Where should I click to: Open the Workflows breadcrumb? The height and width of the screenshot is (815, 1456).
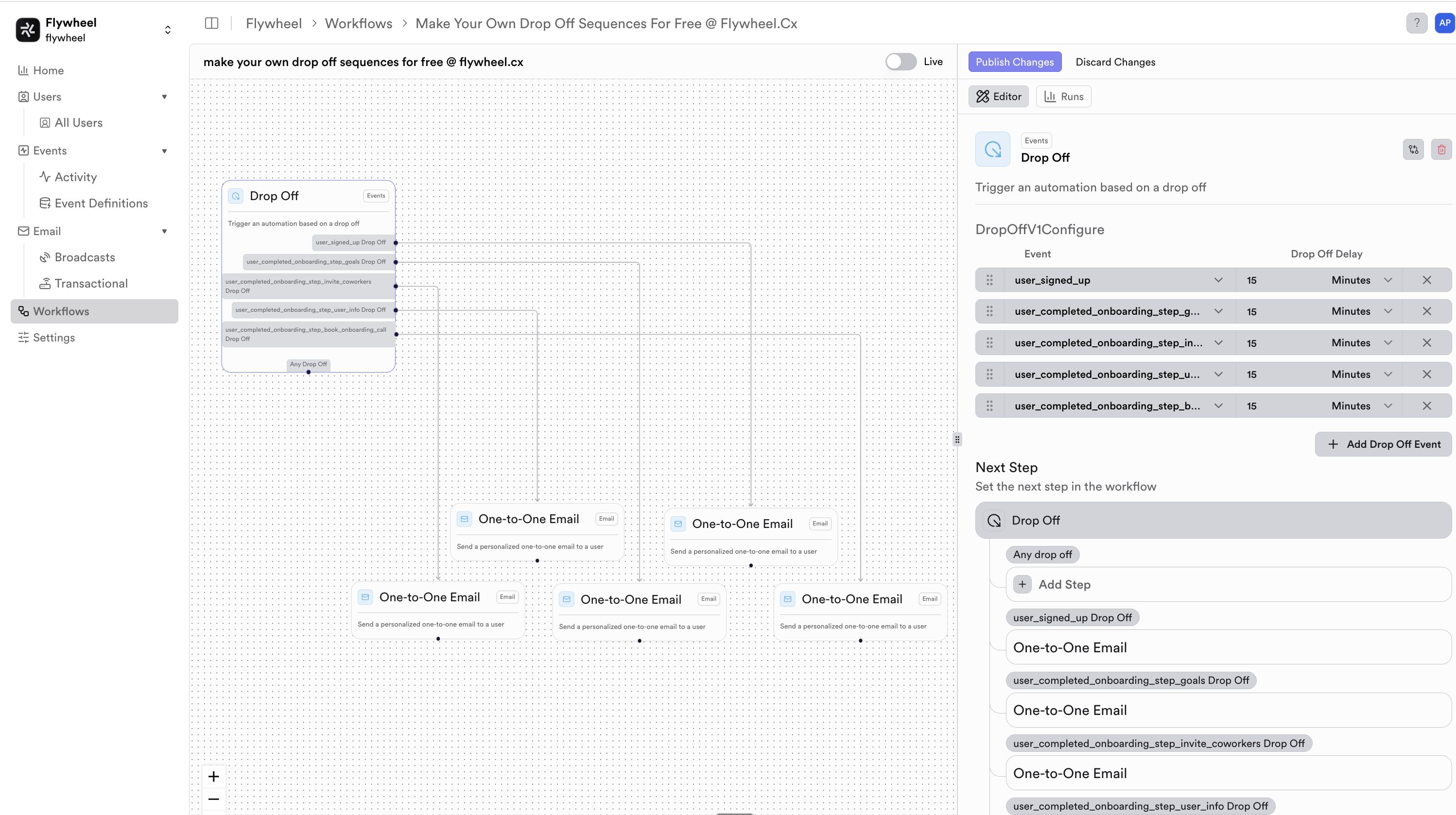point(358,23)
